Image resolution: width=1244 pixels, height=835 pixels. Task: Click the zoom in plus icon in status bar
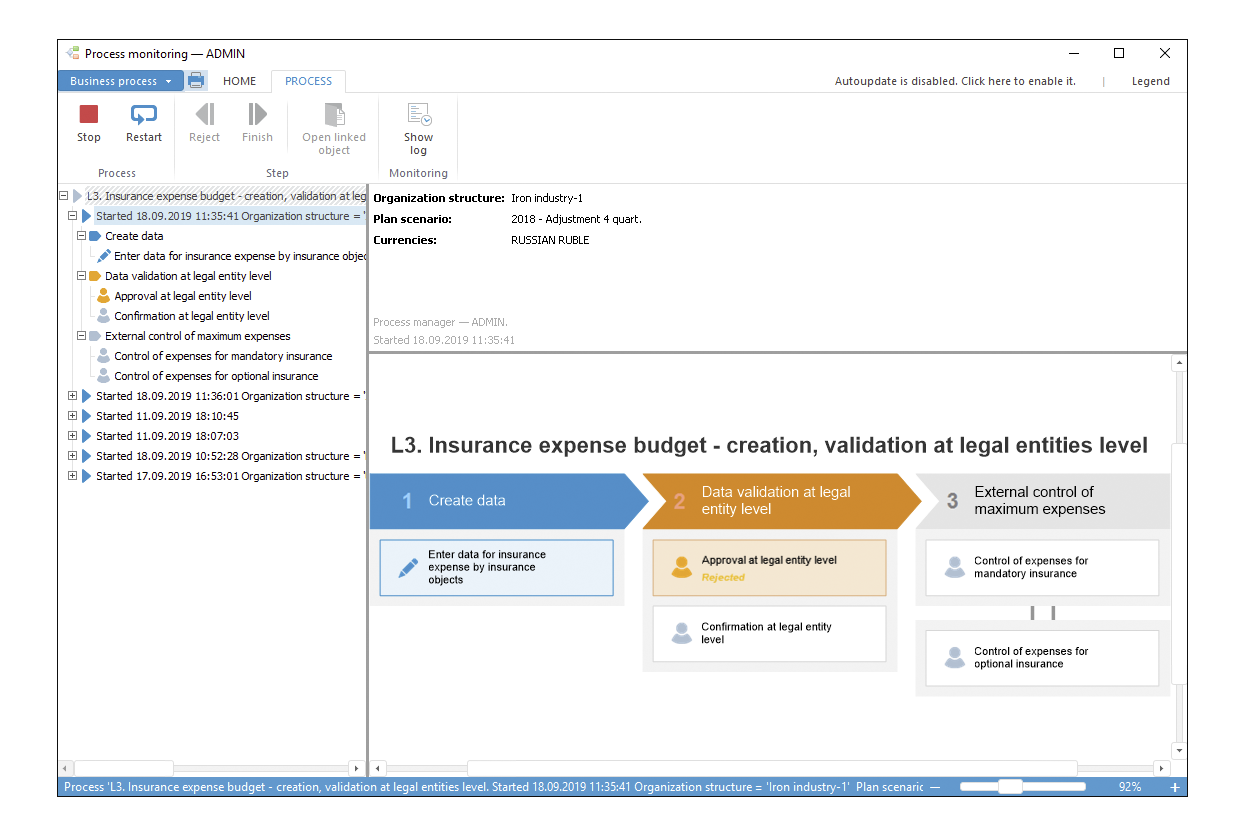[x=1175, y=788]
